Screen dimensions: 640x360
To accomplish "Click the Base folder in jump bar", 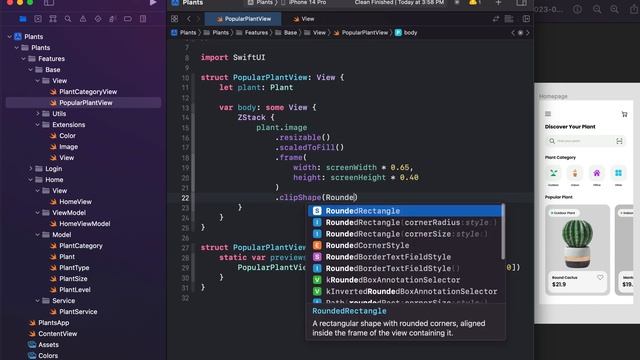I will click(x=286, y=33).
